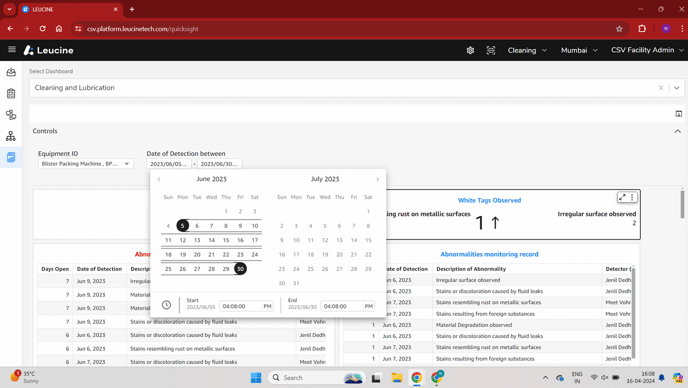Open the Chrome profile avatar
Image resolution: width=688 pixels, height=388 pixels.
tap(666, 29)
